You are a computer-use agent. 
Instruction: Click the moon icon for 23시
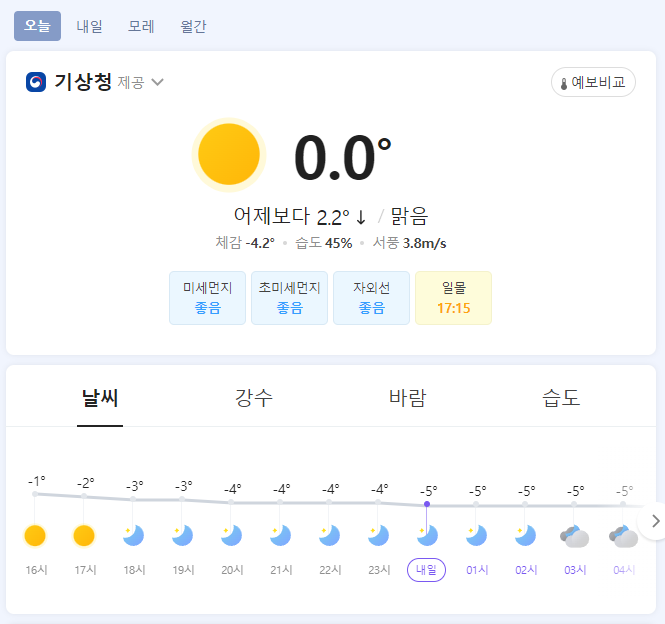tap(378, 536)
